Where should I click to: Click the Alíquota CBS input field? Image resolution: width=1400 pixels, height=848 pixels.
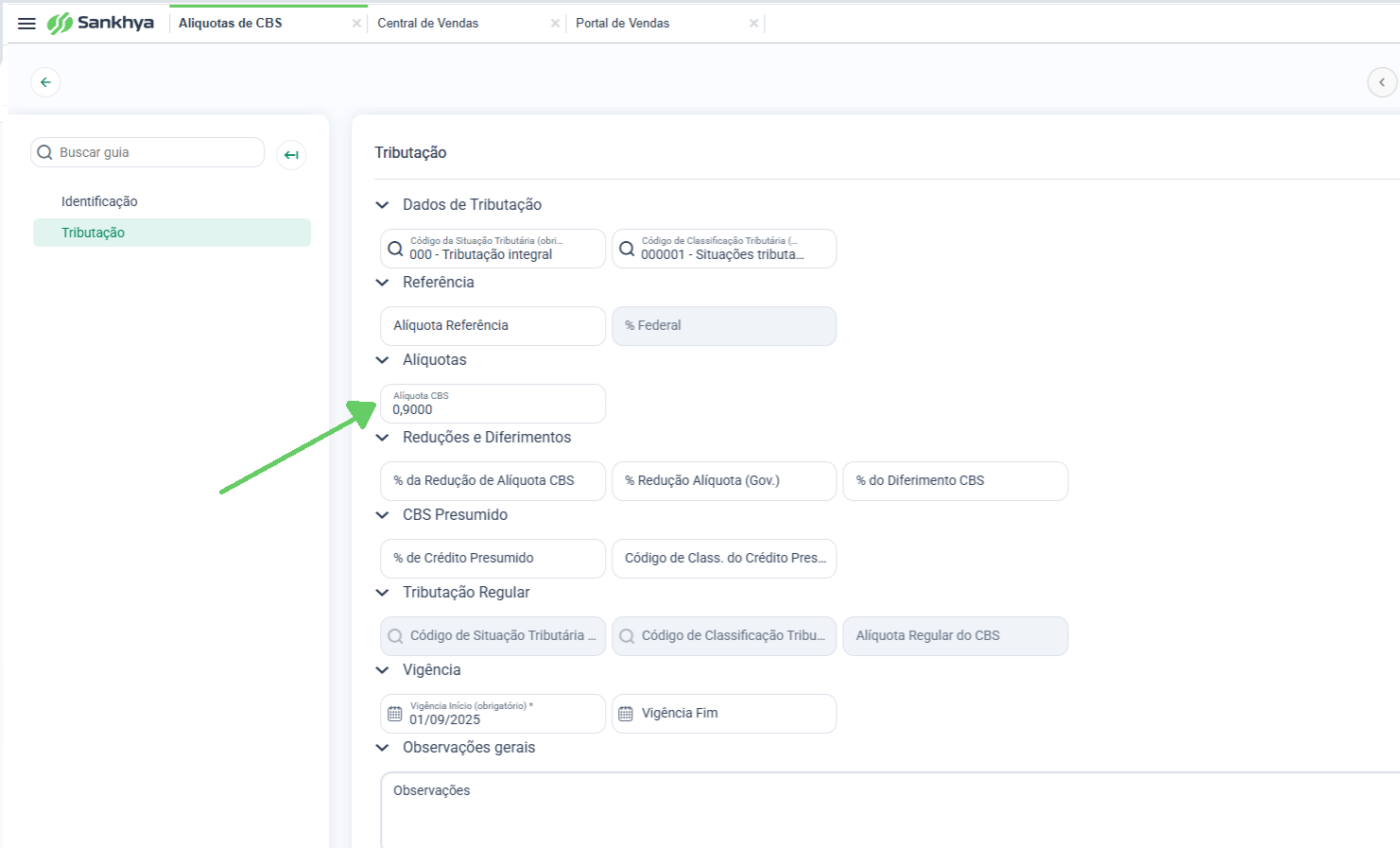point(493,404)
